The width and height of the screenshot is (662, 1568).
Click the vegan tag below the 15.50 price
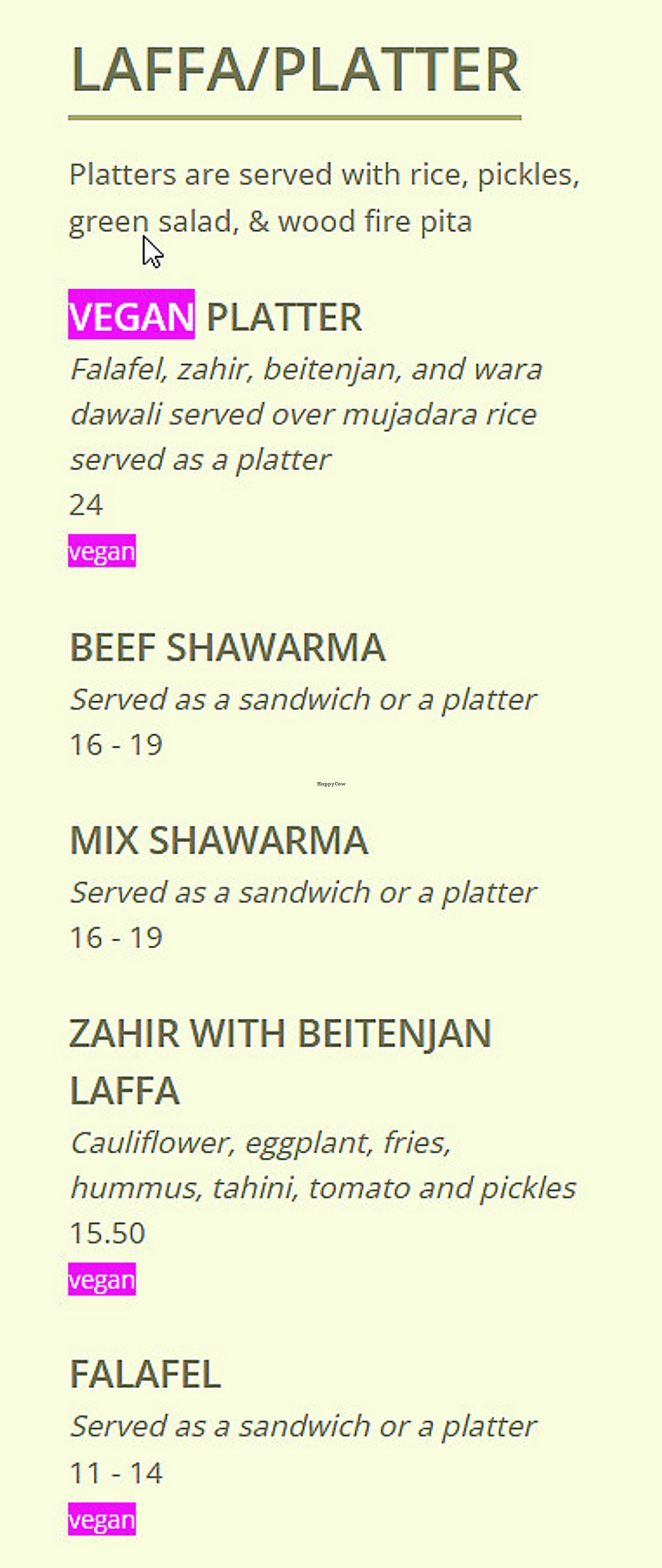(x=102, y=1279)
